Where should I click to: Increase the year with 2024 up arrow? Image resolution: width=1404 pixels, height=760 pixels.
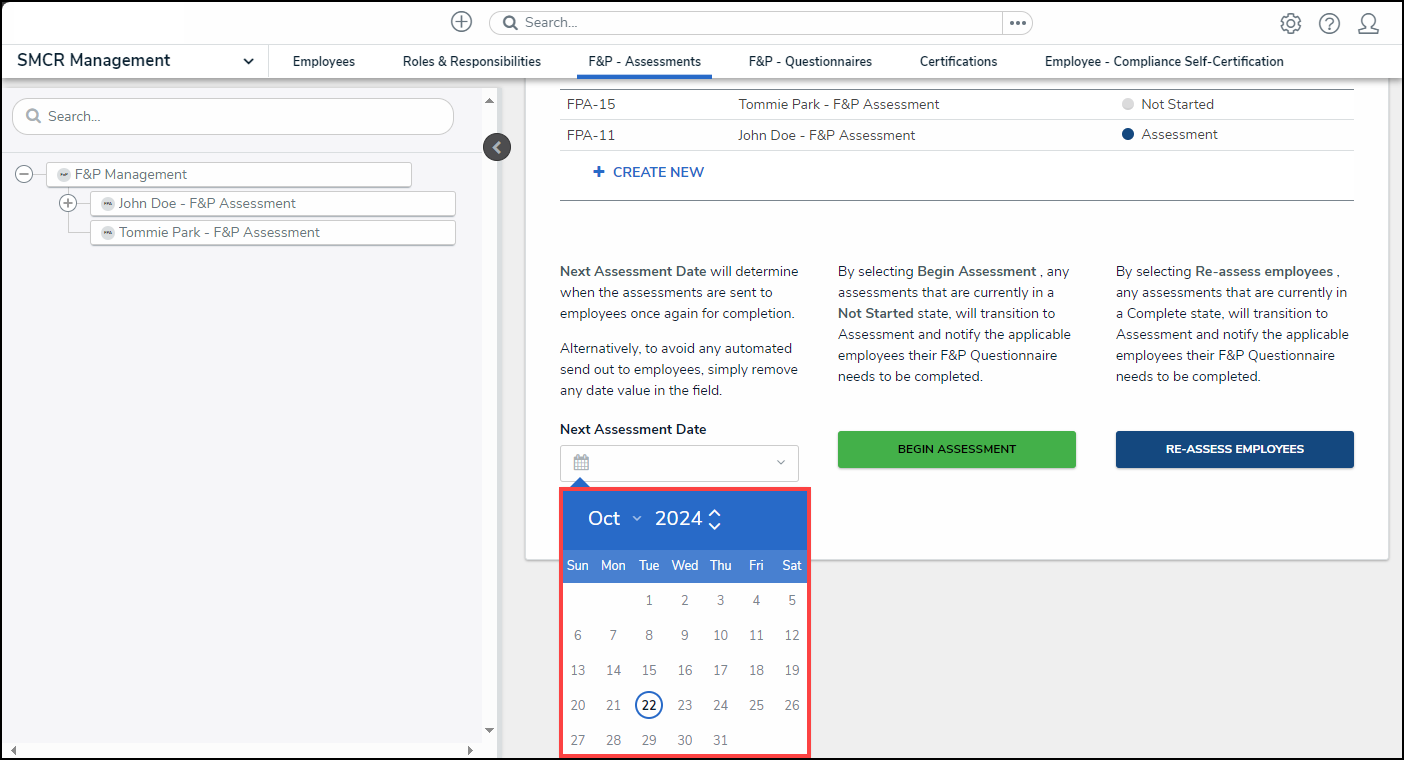click(714, 512)
